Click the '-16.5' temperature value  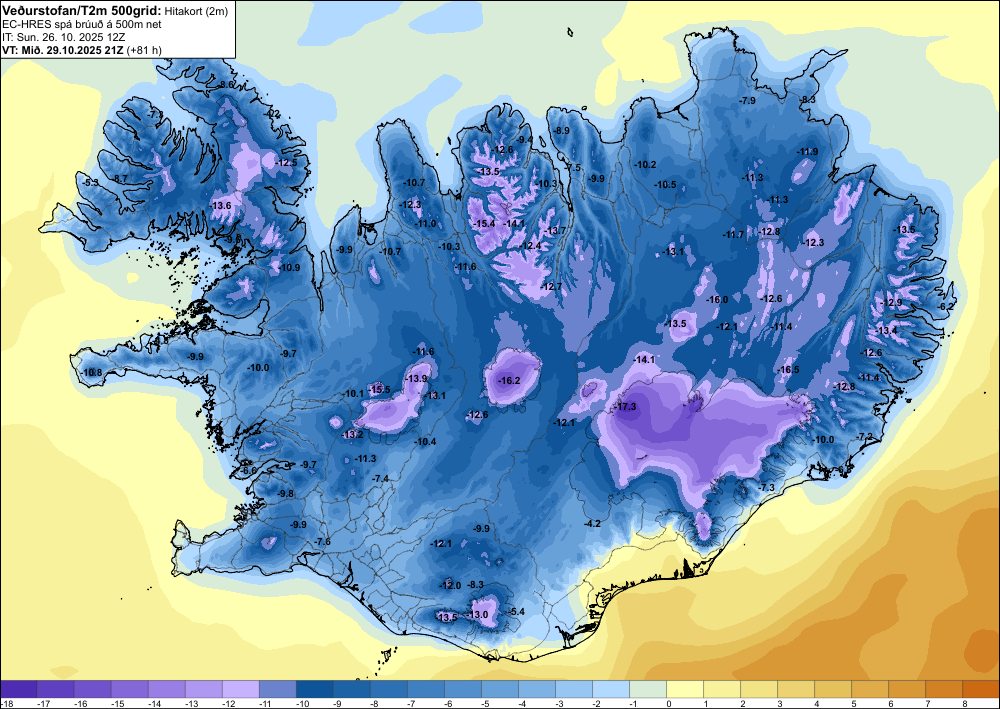(x=788, y=370)
